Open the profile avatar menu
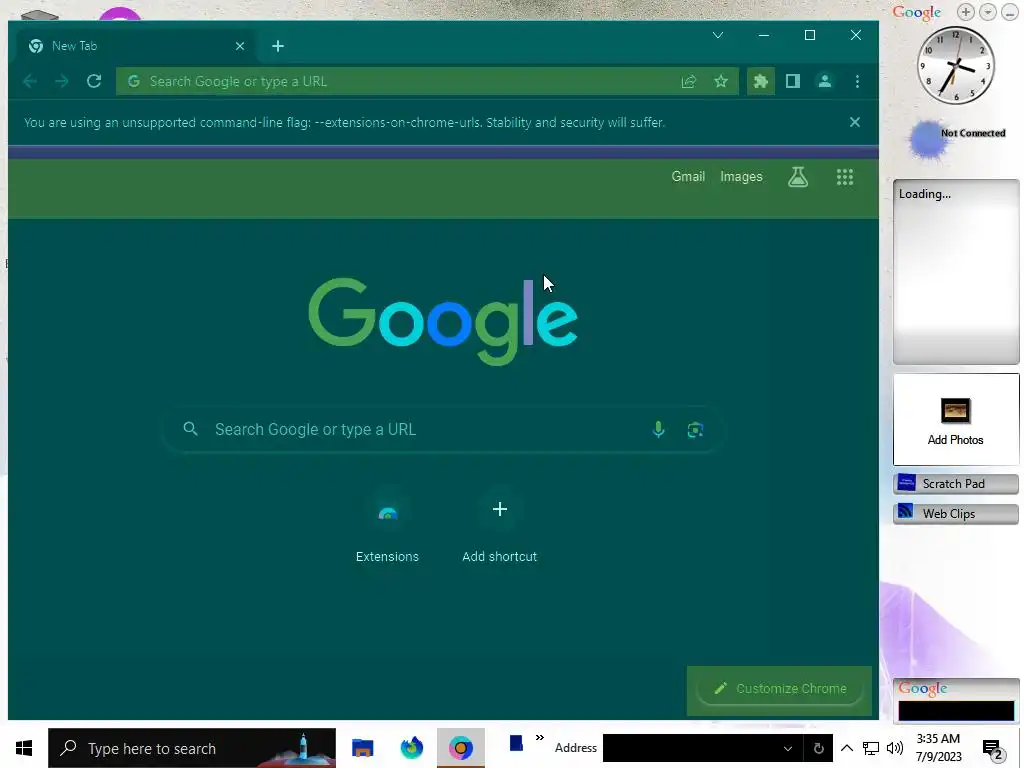Image resolution: width=1024 pixels, height=768 pixels. [825, 81]
